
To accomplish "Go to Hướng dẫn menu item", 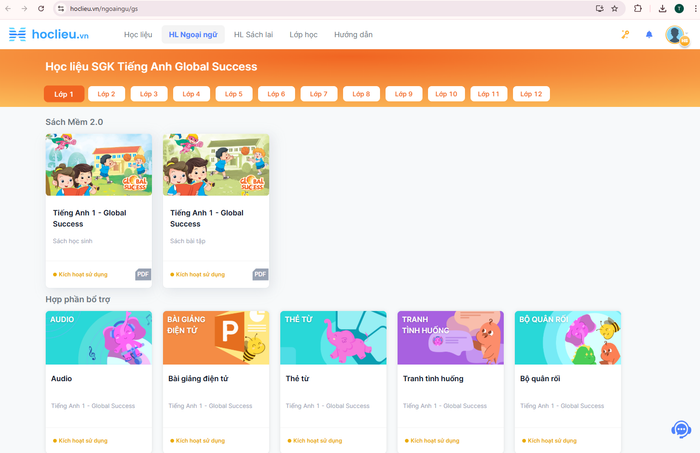I will tap(353, 35).
